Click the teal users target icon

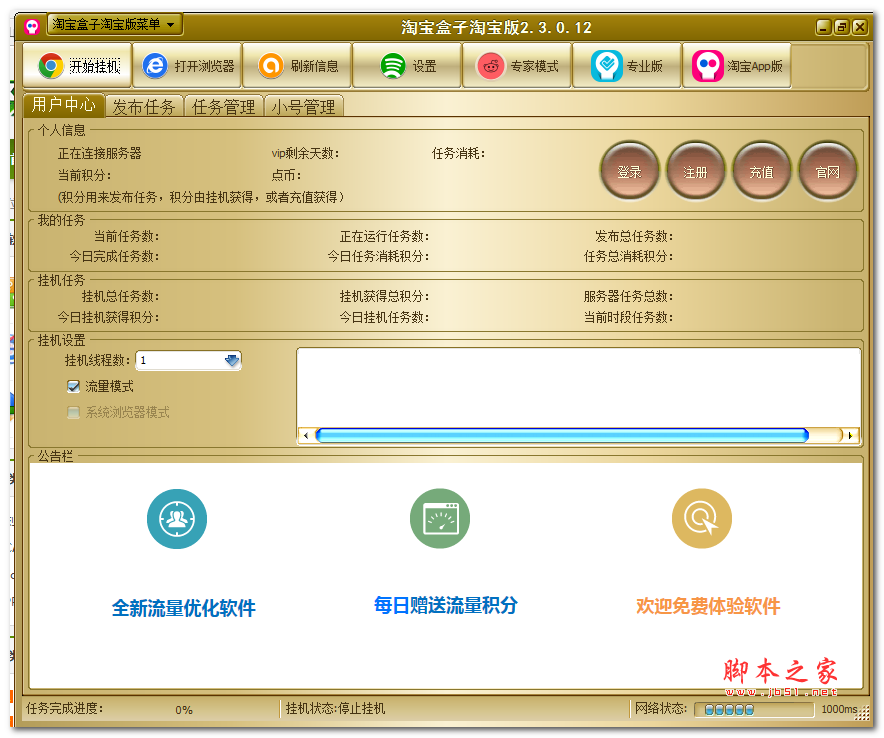177,519
